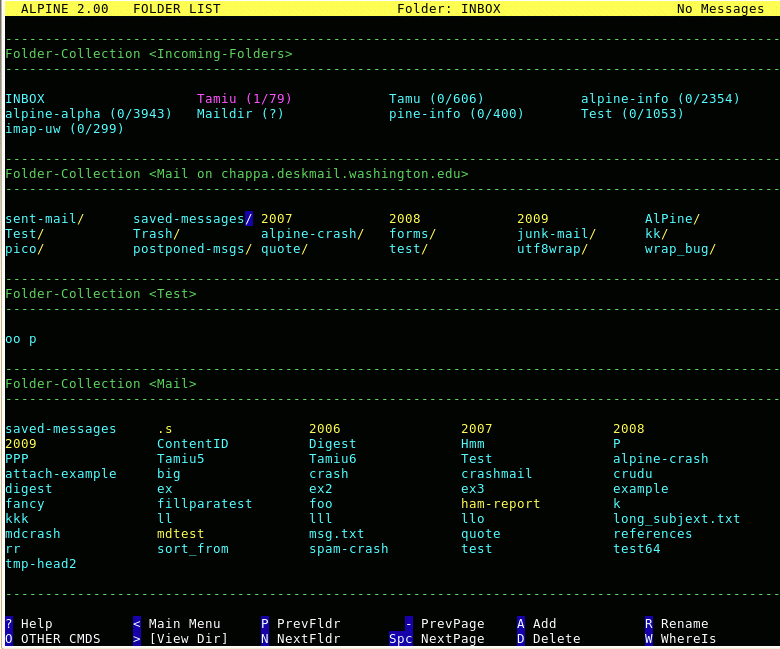The width and height of the screenshot is (780, 649).
Task: Open the mdtest folder
Action: point(181,534)
